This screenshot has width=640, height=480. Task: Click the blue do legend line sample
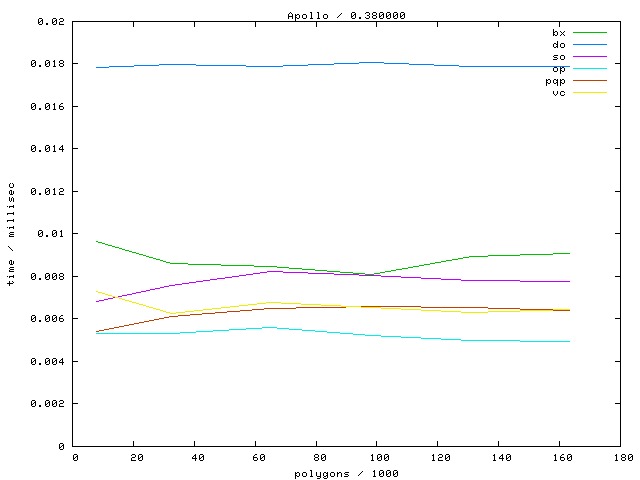589,45
